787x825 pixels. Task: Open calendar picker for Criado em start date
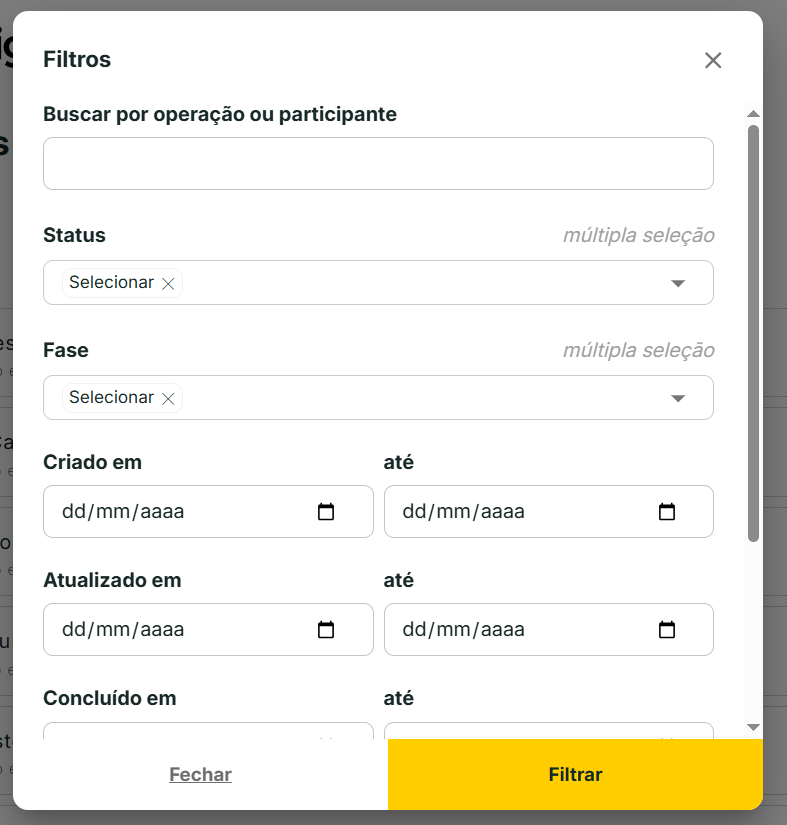(x=326, y=512)
